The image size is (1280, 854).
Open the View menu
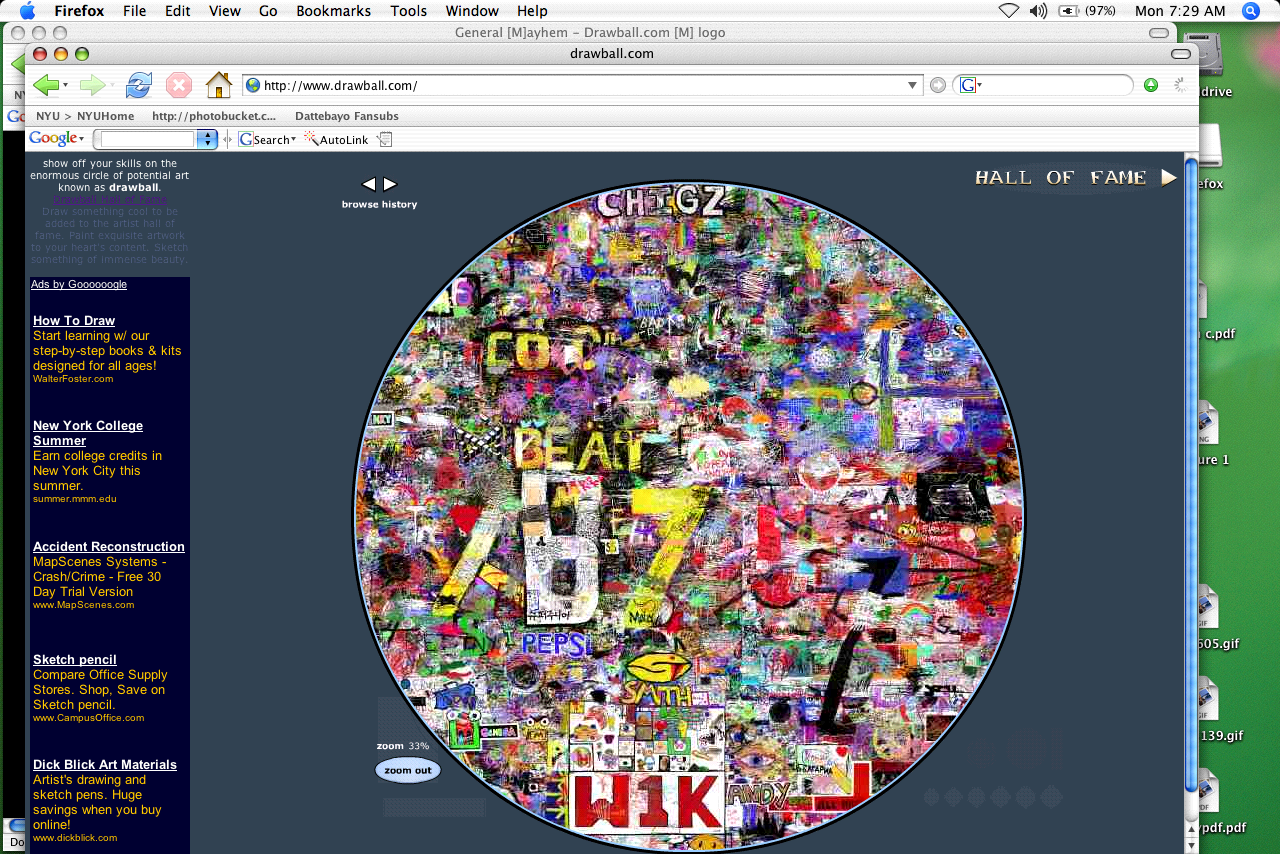[x=225, y=11]
